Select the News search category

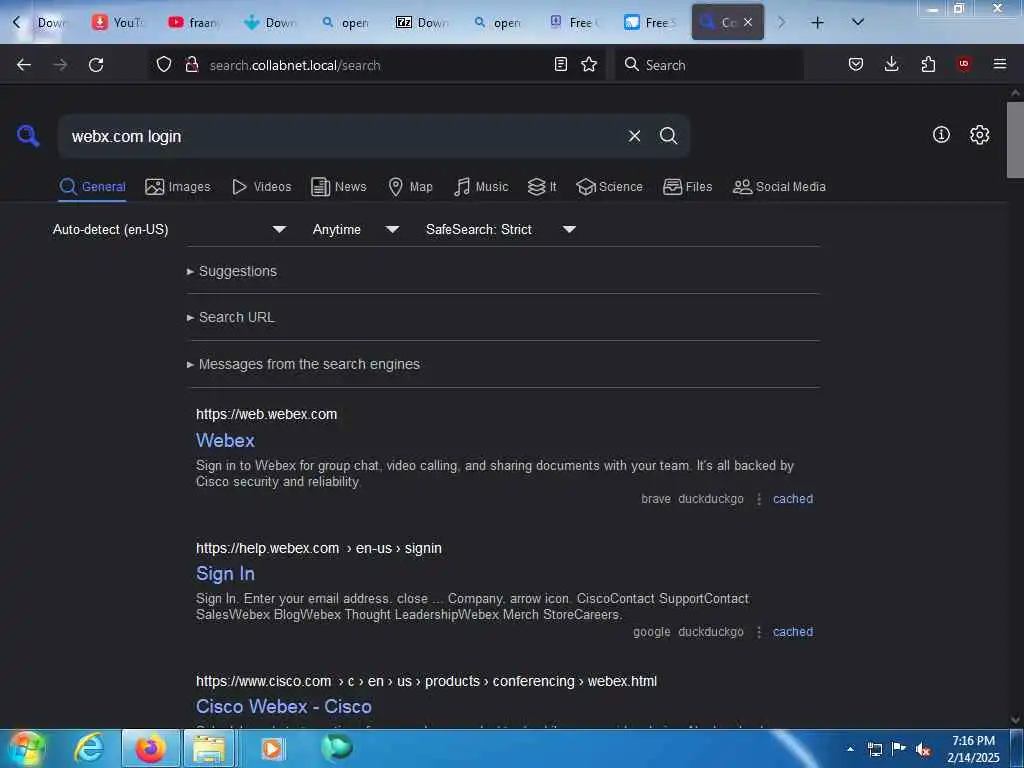tap(339, 187)
